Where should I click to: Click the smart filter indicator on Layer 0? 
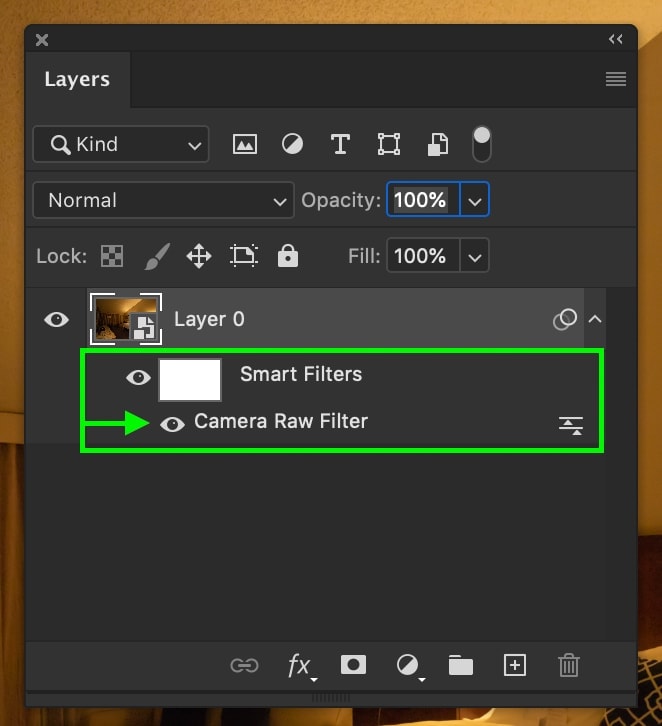[x=565, y=319]
